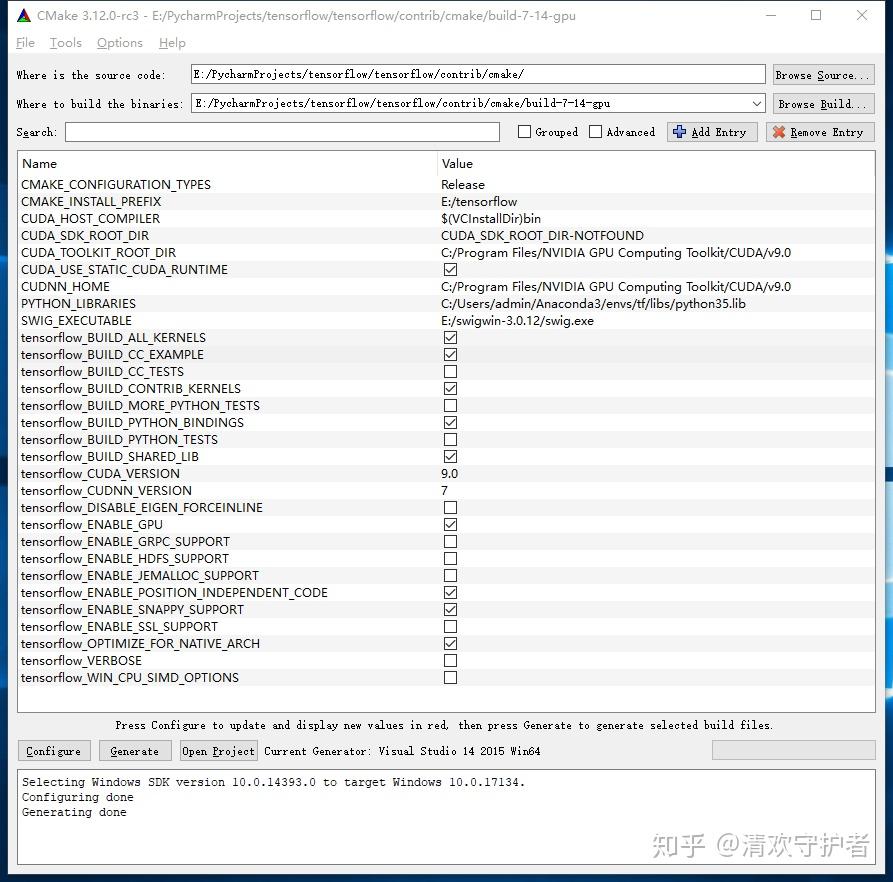
Task: Open the Options menu
Action: tap(120, 43)
